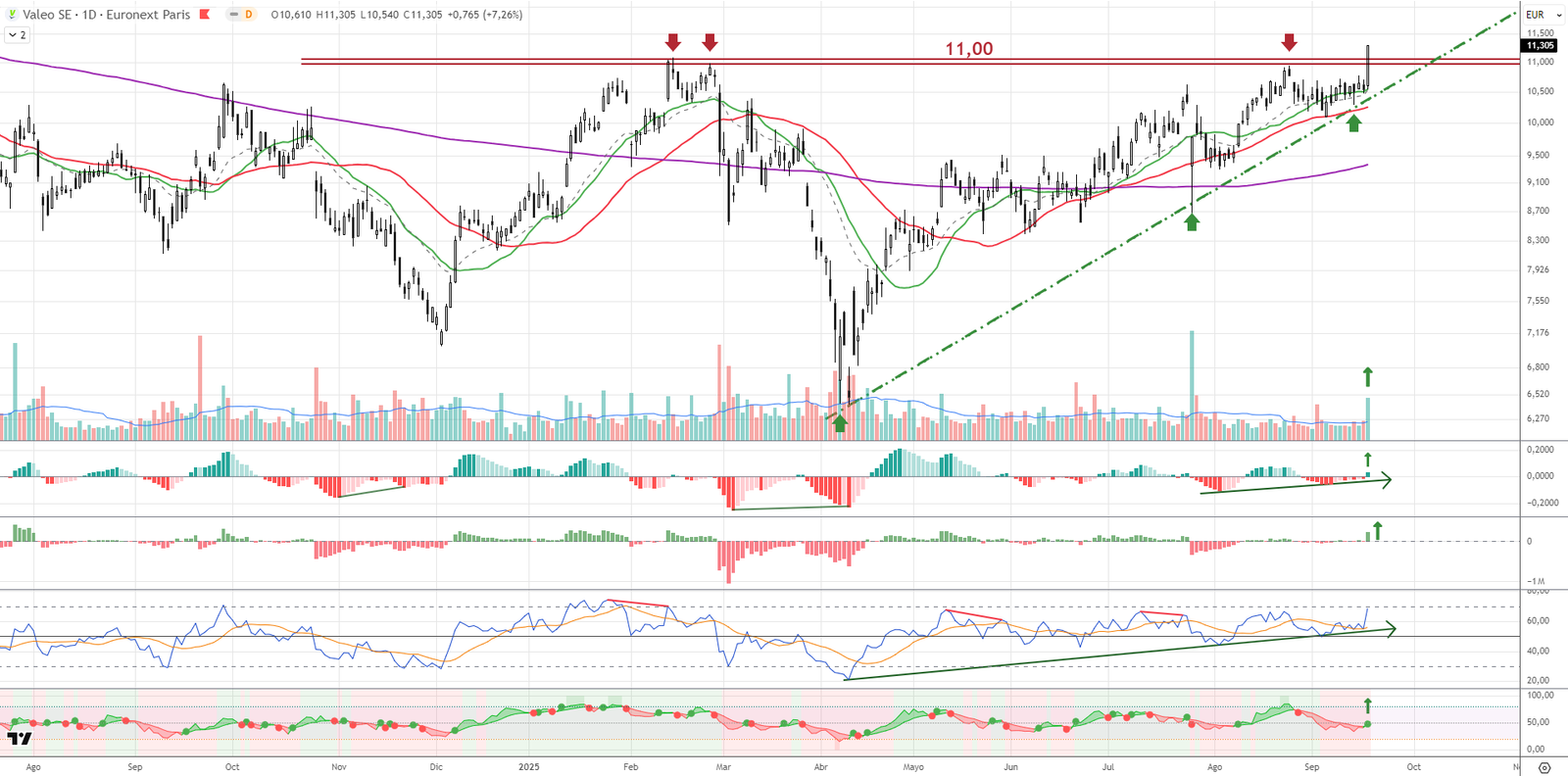Select the 11,00 resistance level text label
Viewport: 1568px width, 776px height.
click(x=968, y=49)
